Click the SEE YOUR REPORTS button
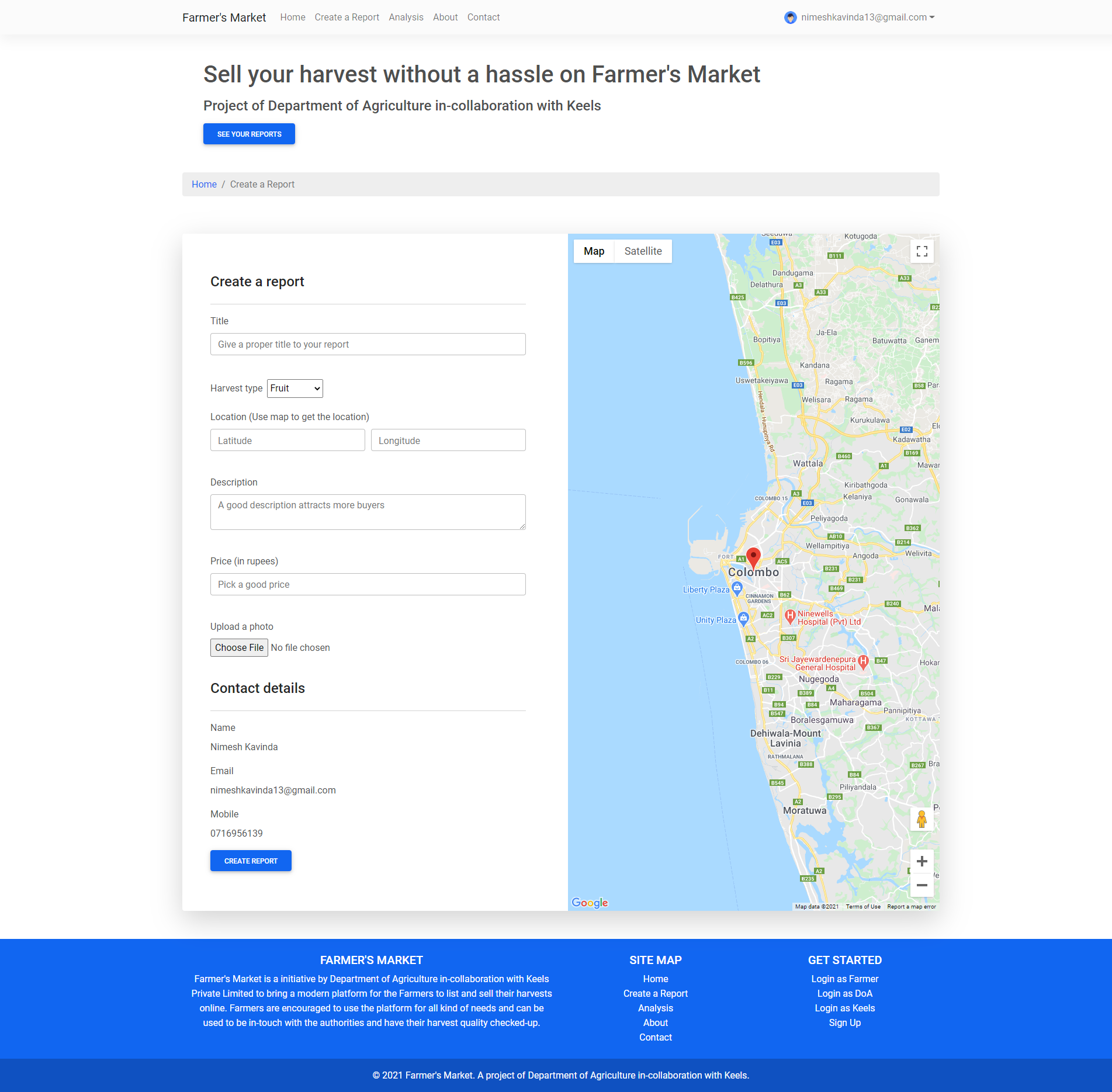The height and width of the screenshot is (1092, 1112). tap(249, 134)
